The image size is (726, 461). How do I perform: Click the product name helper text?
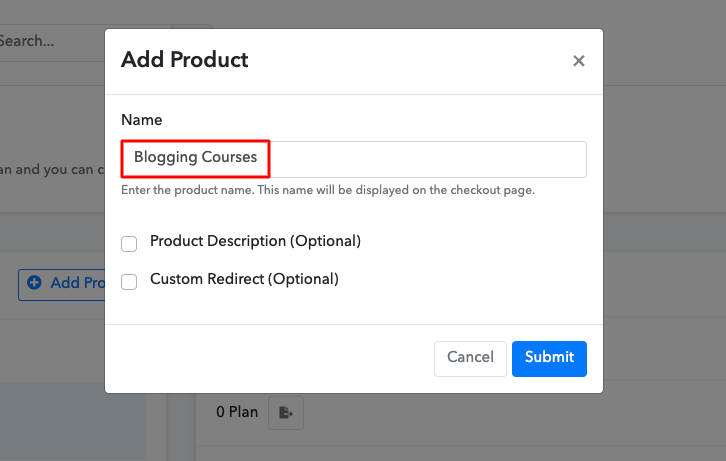[328, 190]
